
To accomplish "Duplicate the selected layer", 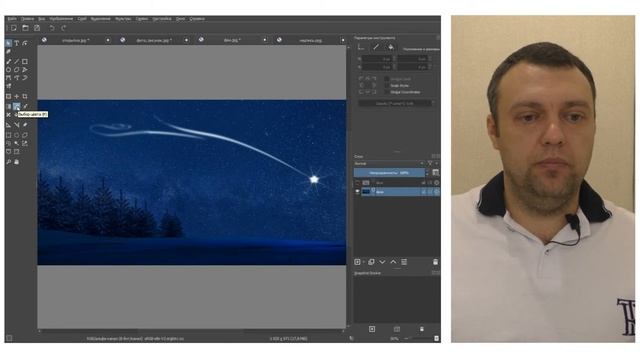I will tap(371, 262).
